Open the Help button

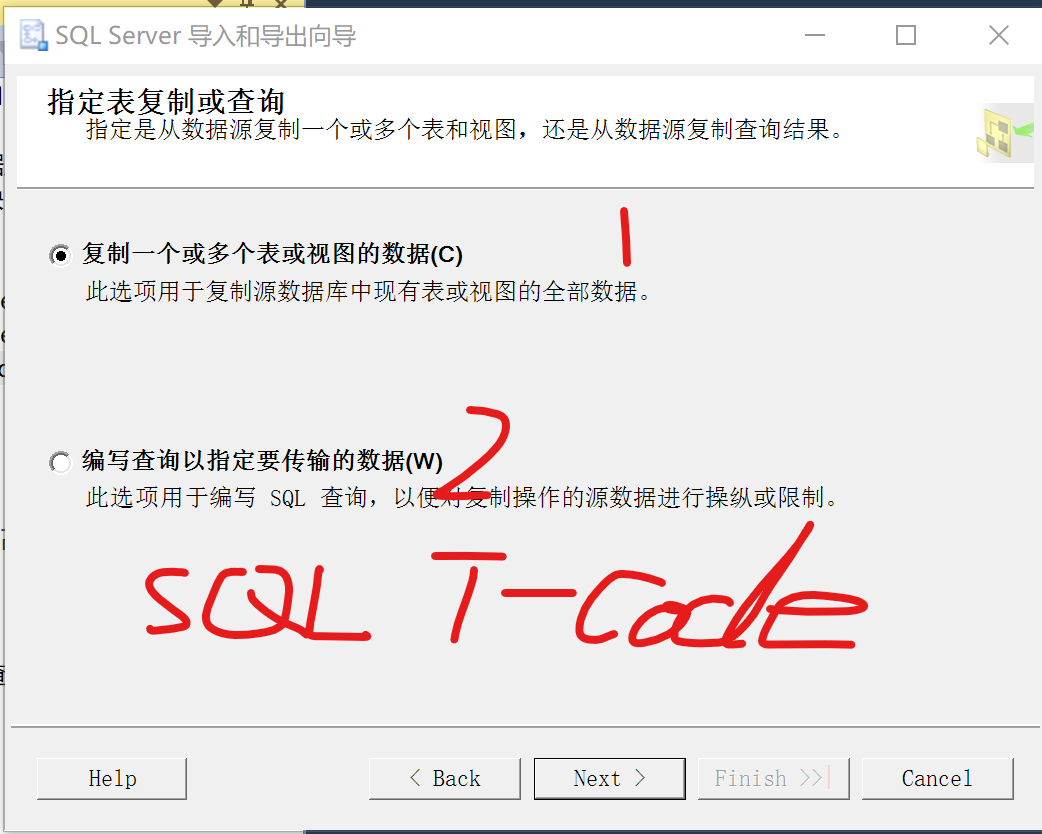[x=112, y=778]
